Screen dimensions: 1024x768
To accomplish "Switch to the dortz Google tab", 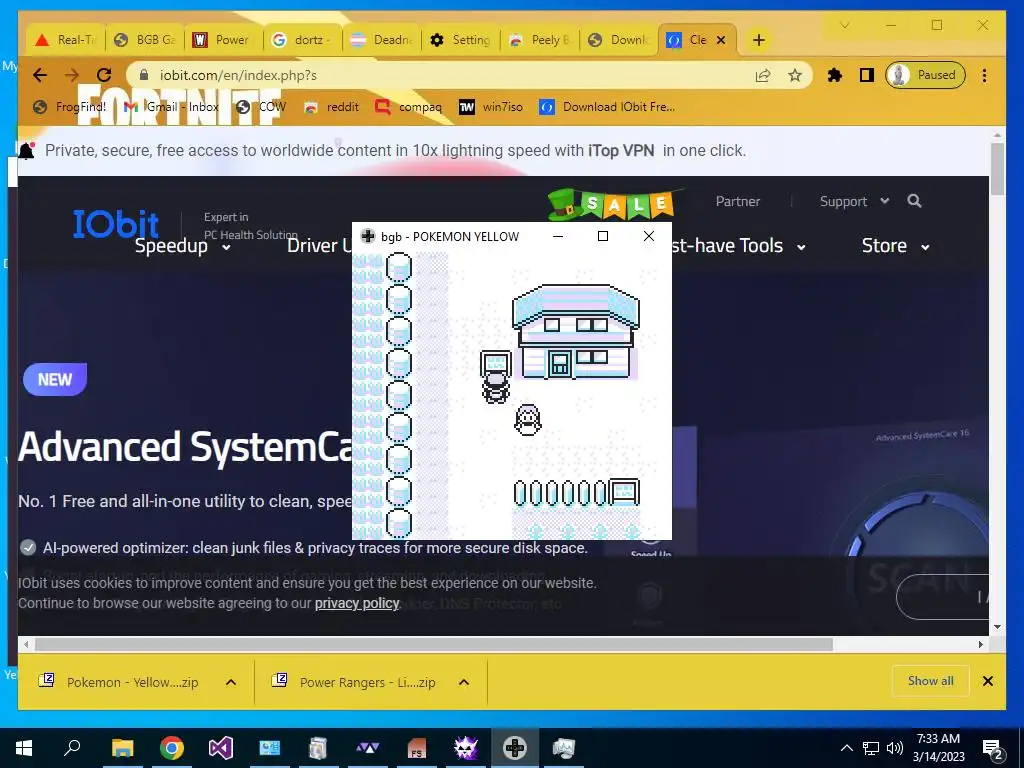I will click(x=302, y=40).
